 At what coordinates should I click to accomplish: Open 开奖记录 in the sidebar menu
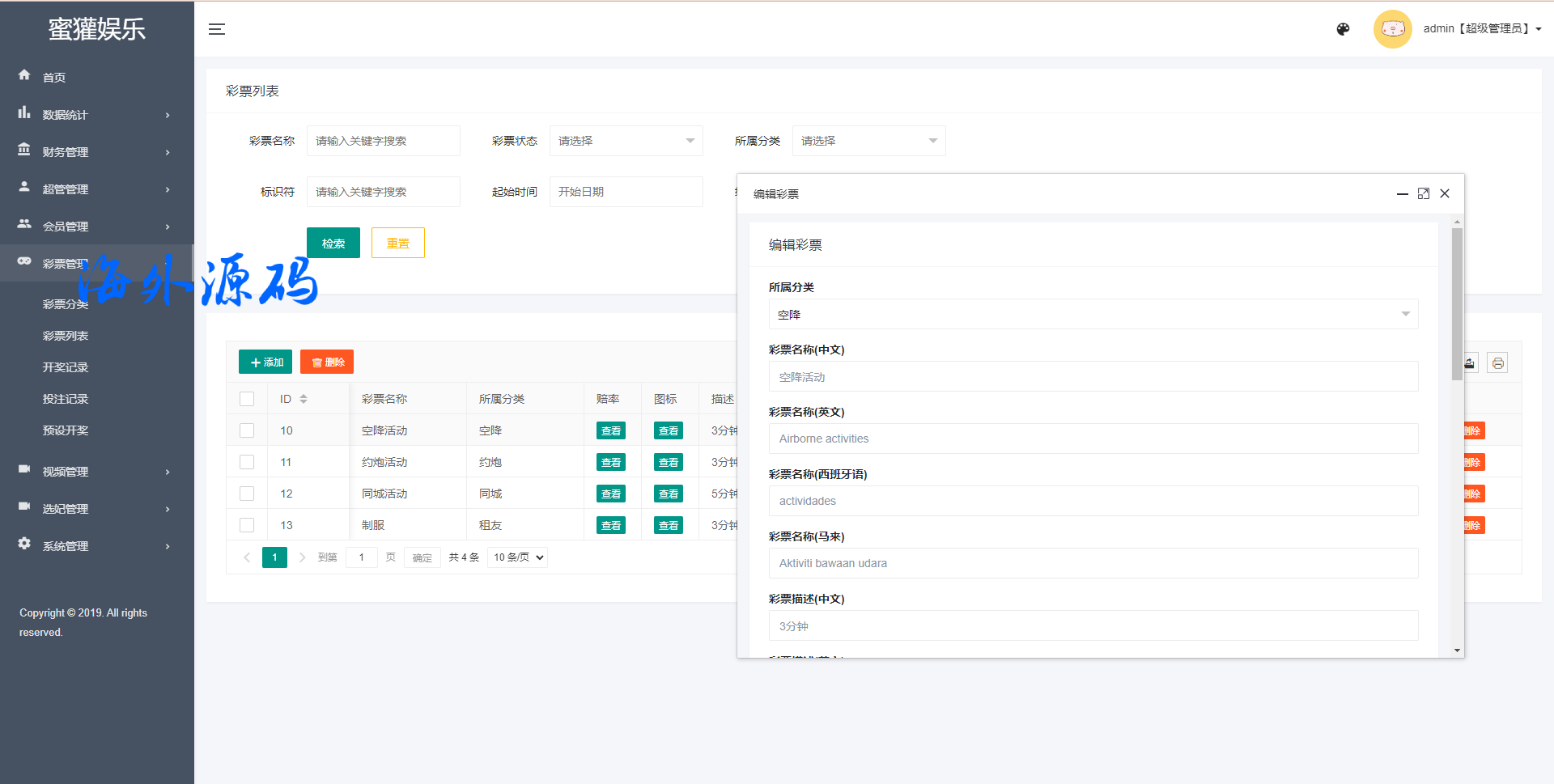pyautogui.click(x=66, y=367)
